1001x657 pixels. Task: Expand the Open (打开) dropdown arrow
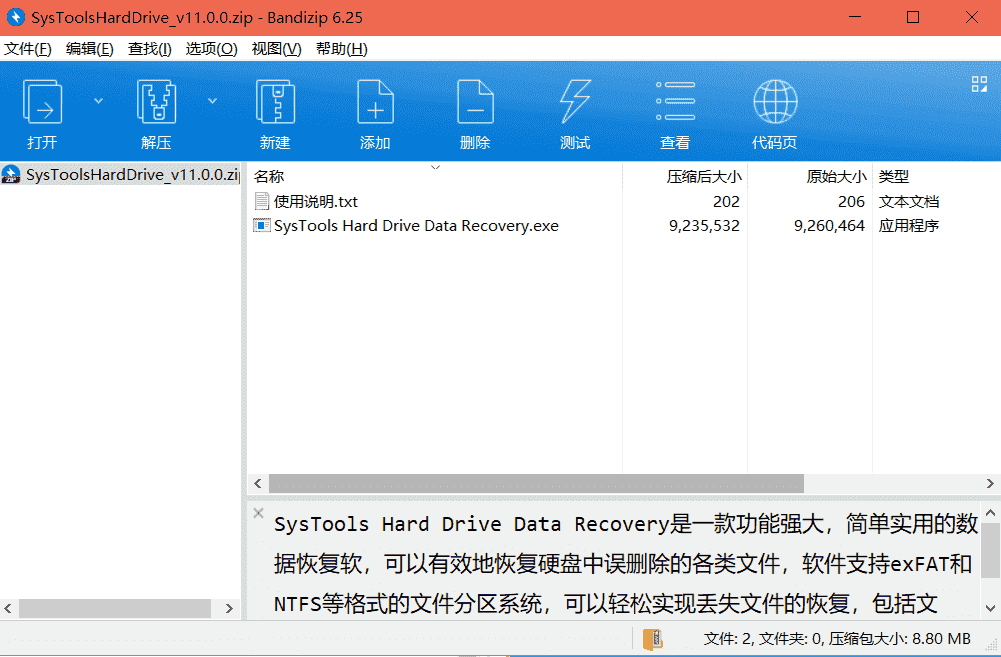tap(98, 101)
